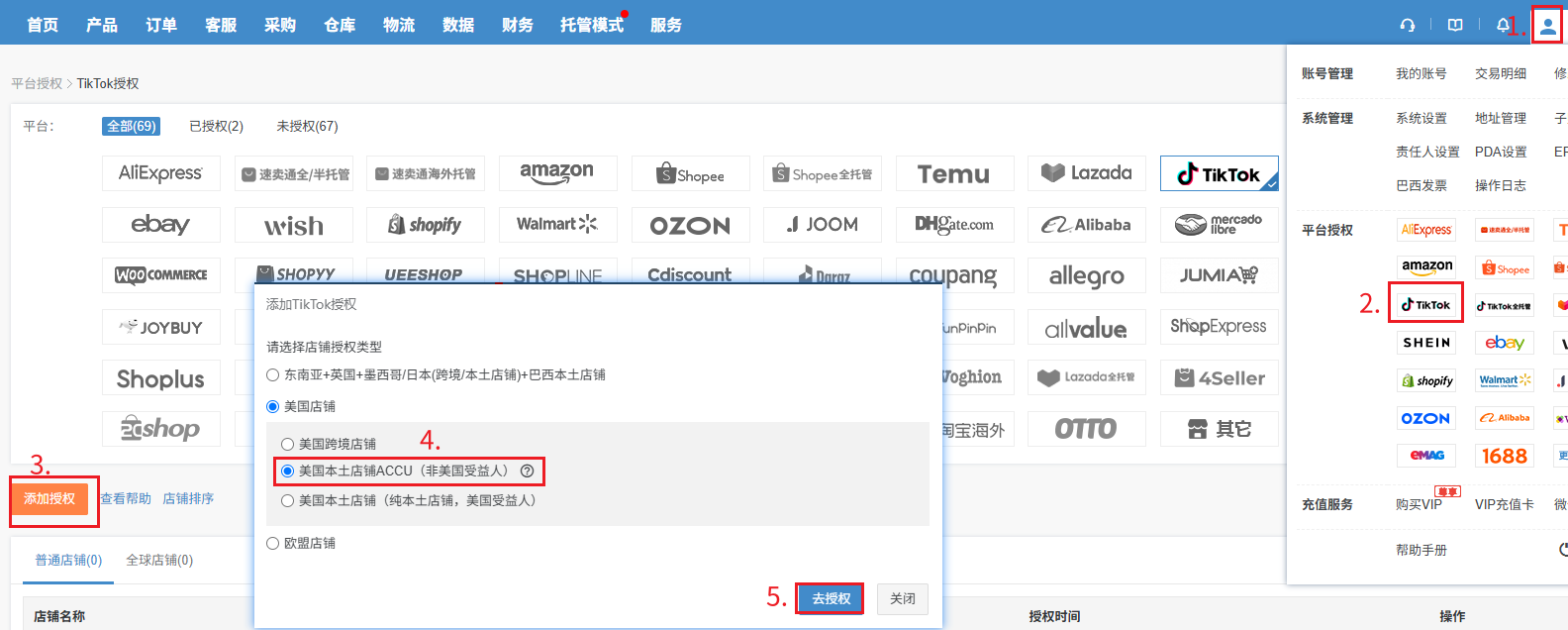The image size is (1568, 630).
Task: Select the allegro platform logo
Action: [1087, 275]
